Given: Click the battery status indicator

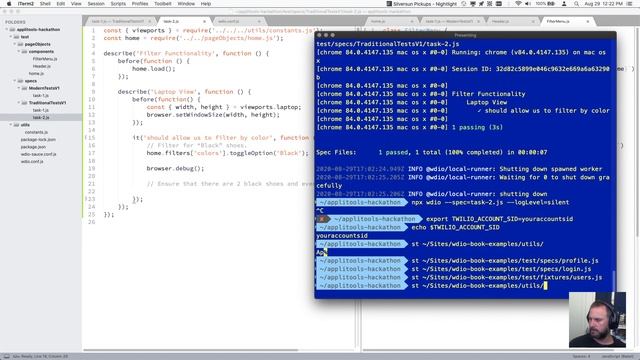Looking at the screenshot, I should click(x=545, y=4).
